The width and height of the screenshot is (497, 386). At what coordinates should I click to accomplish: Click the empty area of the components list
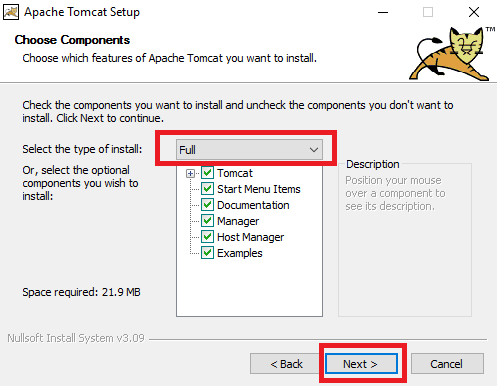(249, 287)
